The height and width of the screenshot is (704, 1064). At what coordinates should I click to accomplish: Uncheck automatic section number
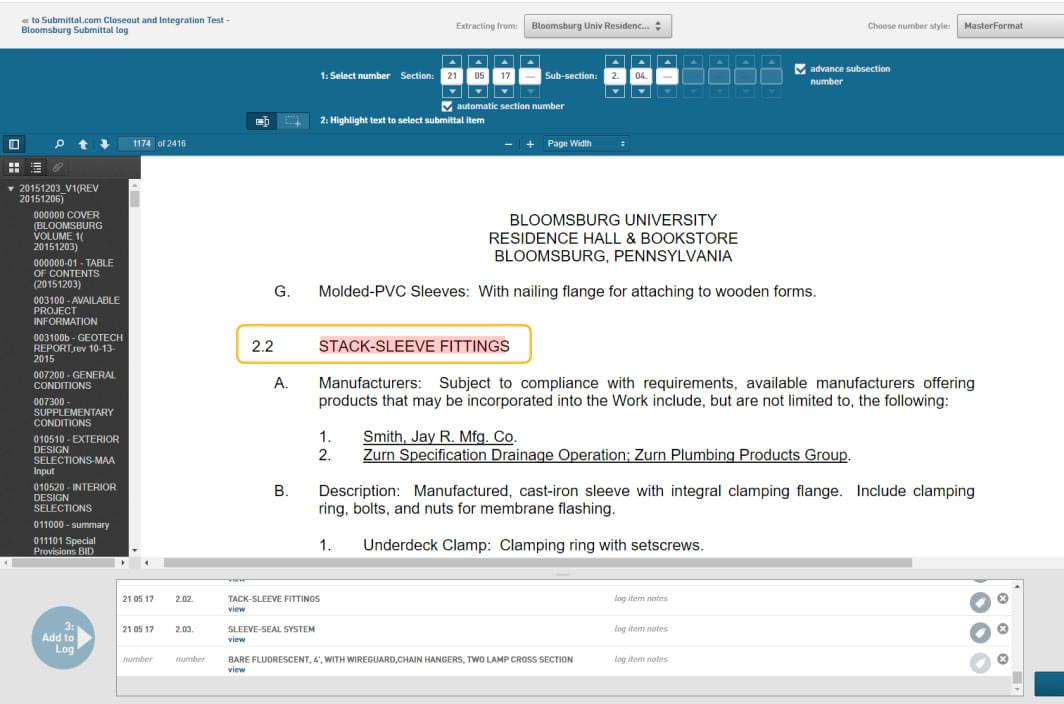(x=447, y=106)
